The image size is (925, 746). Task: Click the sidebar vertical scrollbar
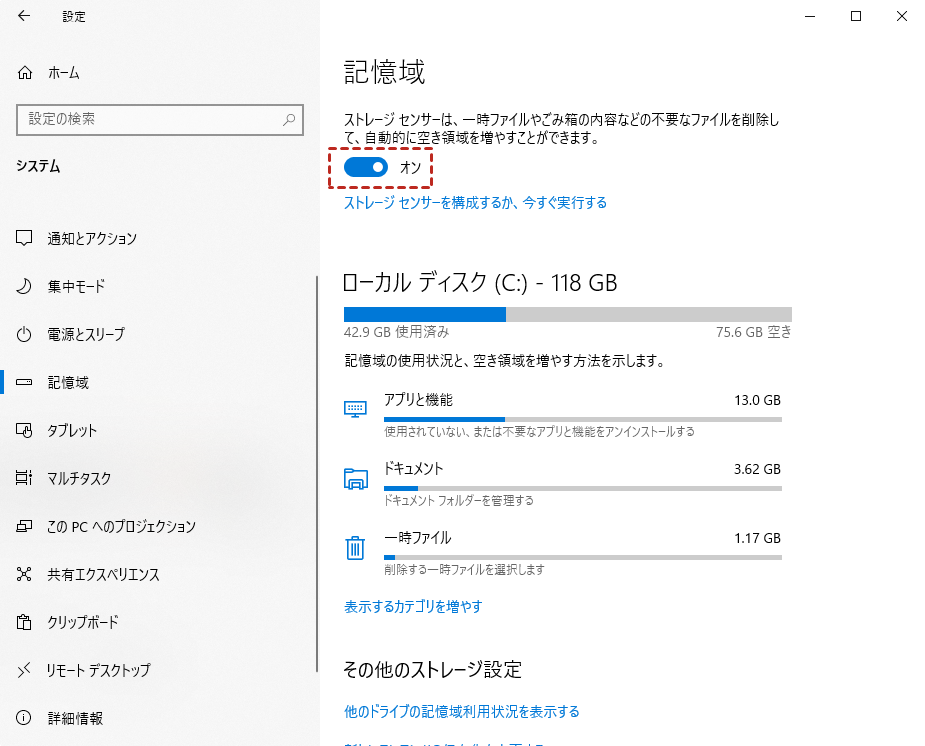pos(317,474)
